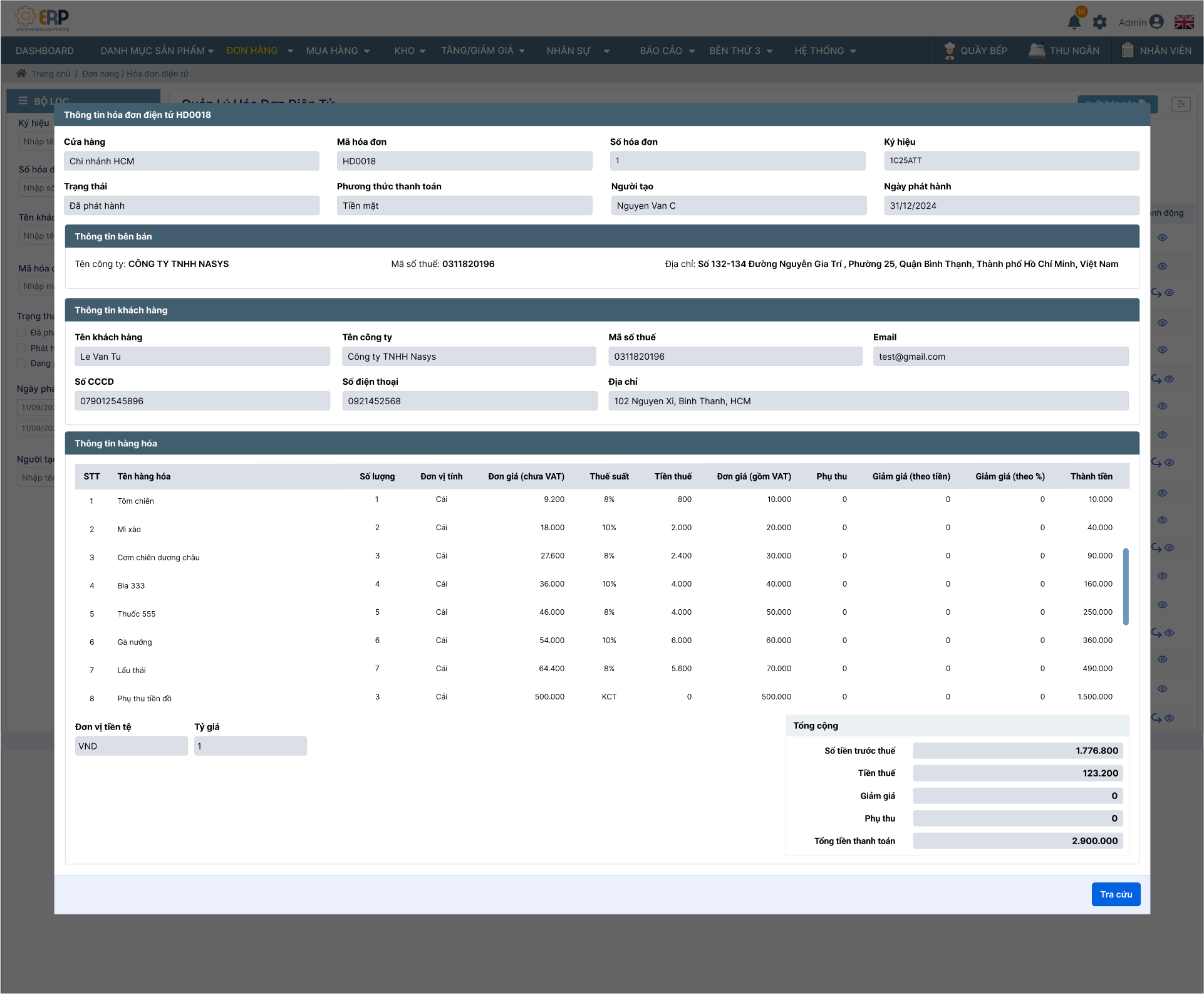Click the 'Tiền mặt' payment method field
This screenshot has height=994, width=1204.
pos(464,206)
